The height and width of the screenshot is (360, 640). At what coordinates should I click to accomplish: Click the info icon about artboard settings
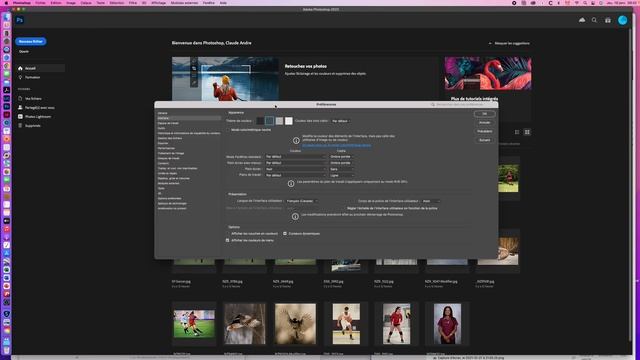[291, 184]
